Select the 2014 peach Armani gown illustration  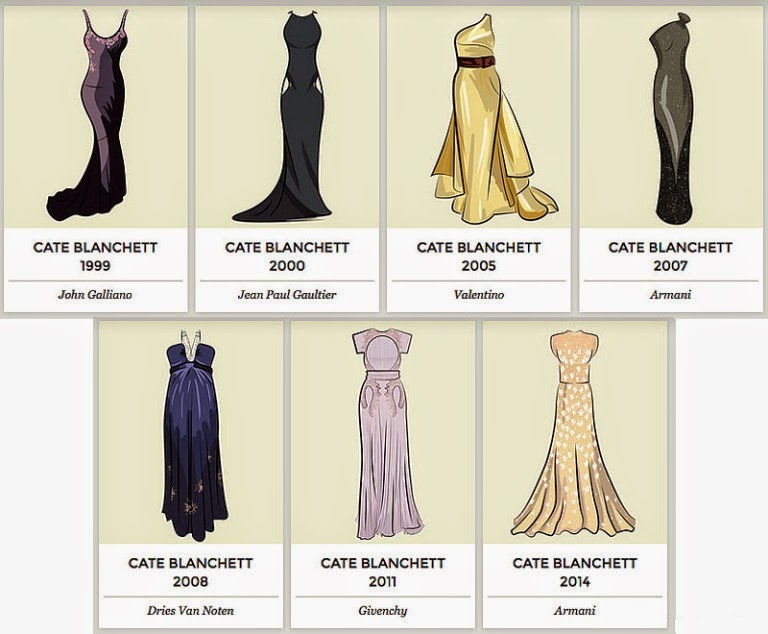coord(574,434)
